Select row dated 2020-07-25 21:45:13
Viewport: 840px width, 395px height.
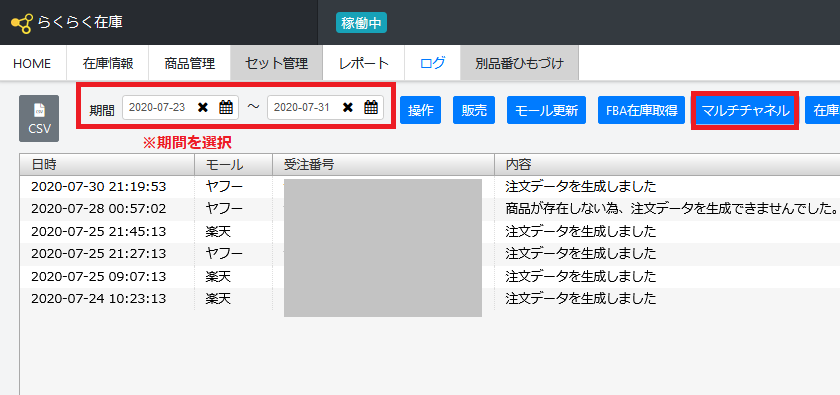(430, 232)
